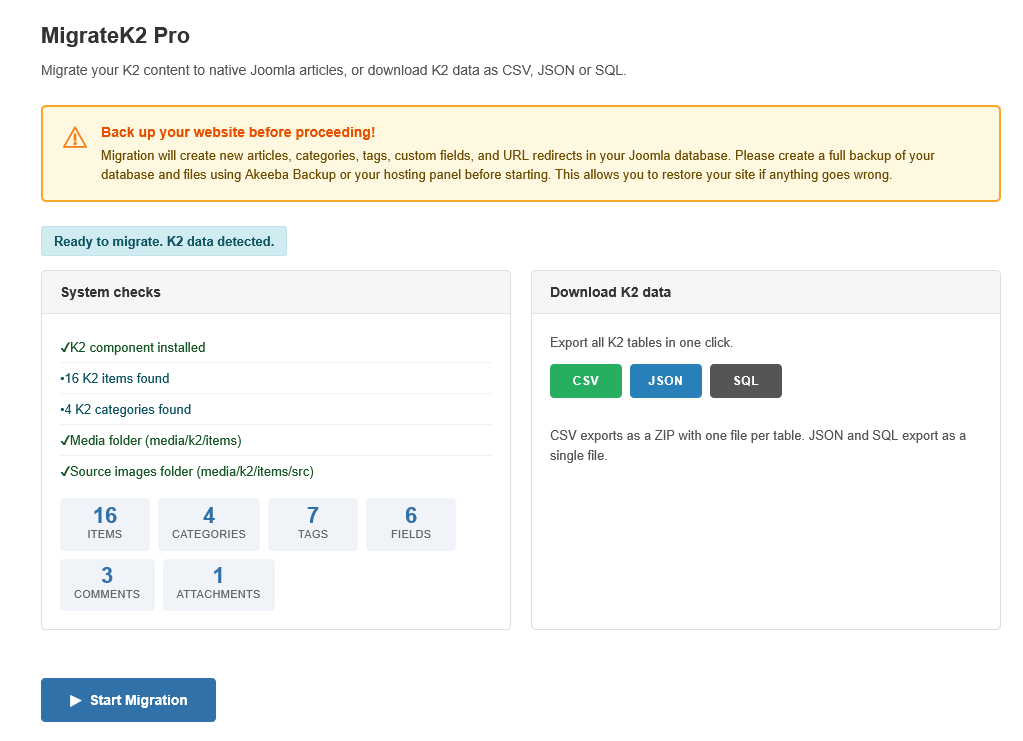1023x741 pixels.
Task: Select the 6 Fields stat tile
Action: coord(410,524)
